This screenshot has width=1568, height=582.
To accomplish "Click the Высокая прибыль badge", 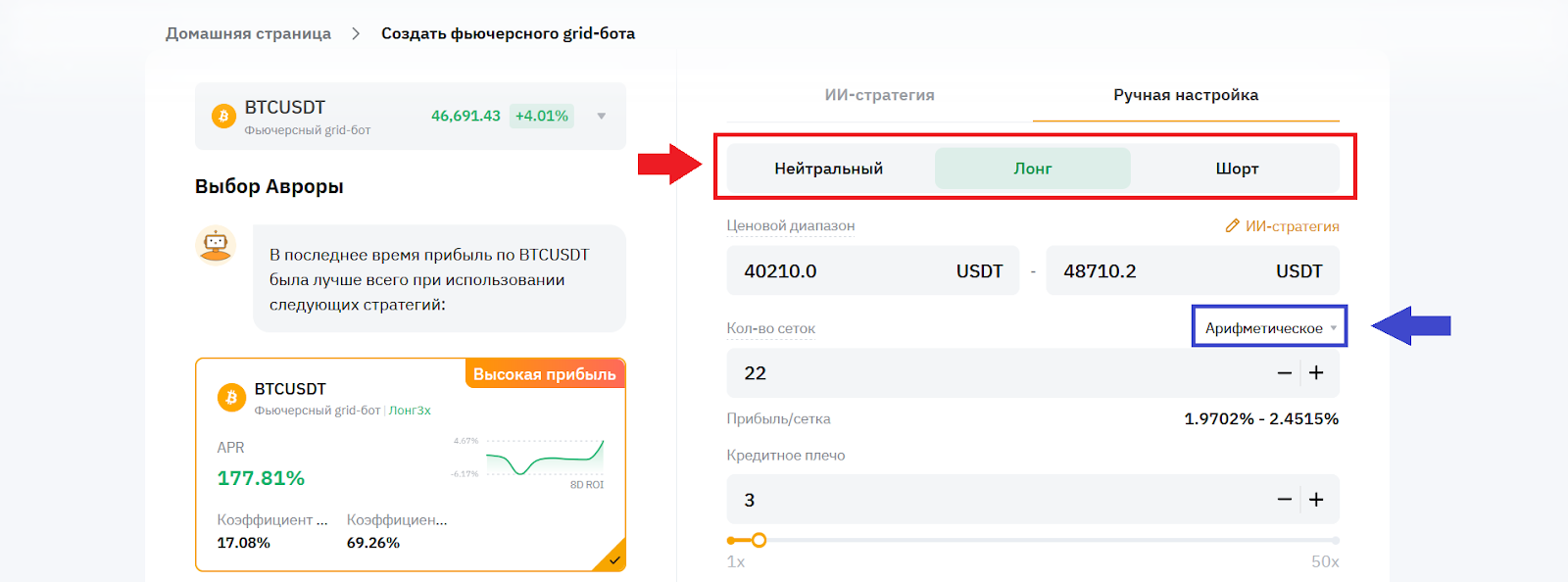I will click(x=545, y=374).
